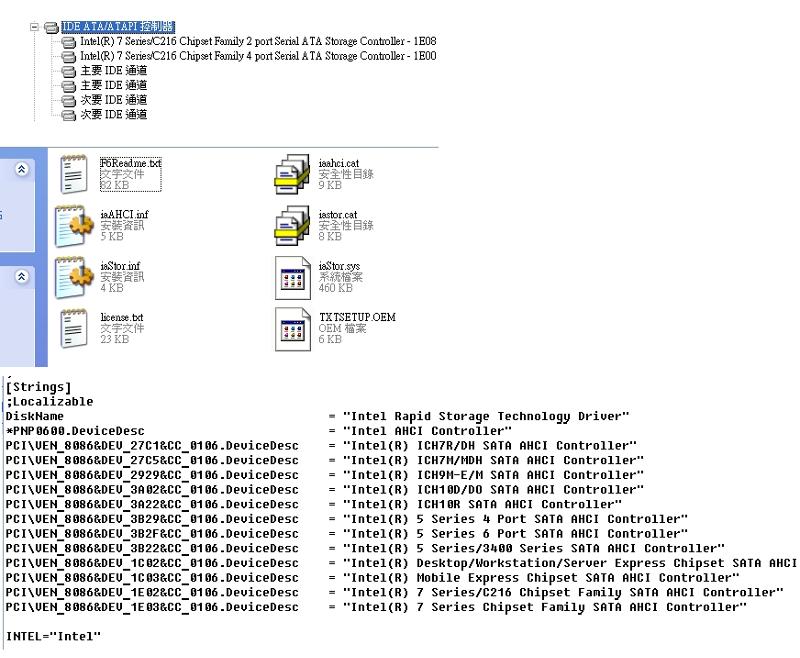Click the DEV_1C03 DeviceDesc key
Image resolution: width=800 pixels, height=658 pixels.
[x=152, y=578]
